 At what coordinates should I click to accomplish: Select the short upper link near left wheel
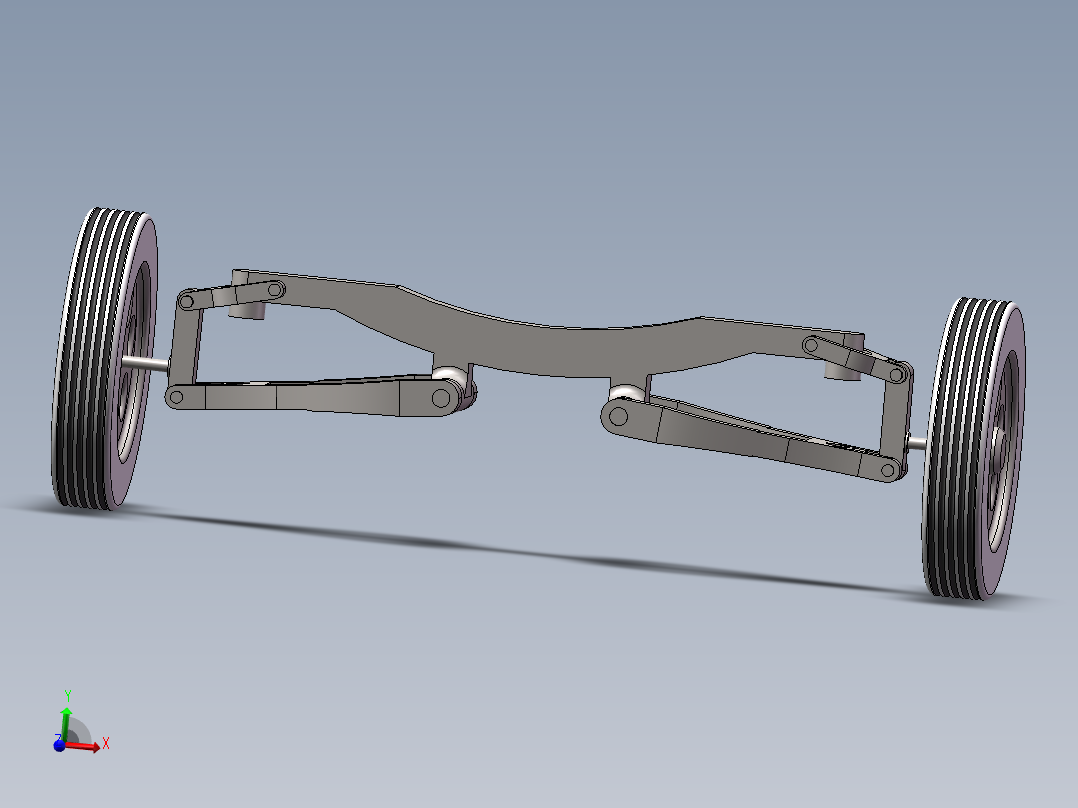[231, 295]
